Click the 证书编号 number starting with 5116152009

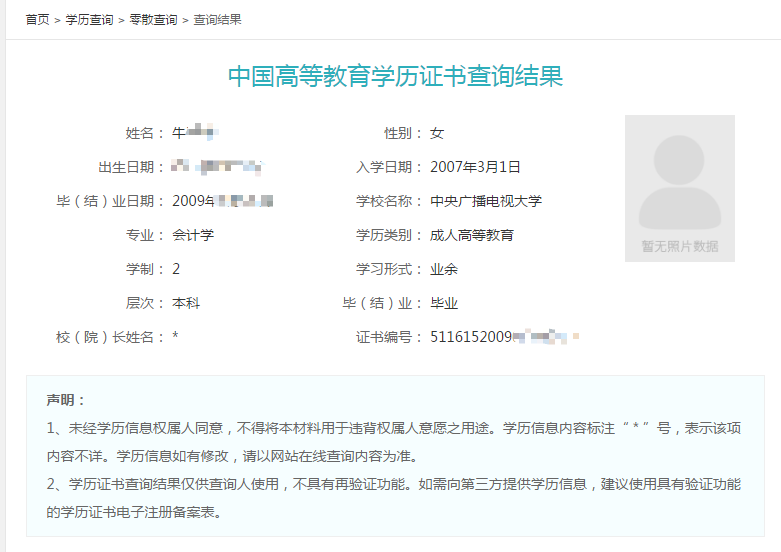tap(472, 337)
